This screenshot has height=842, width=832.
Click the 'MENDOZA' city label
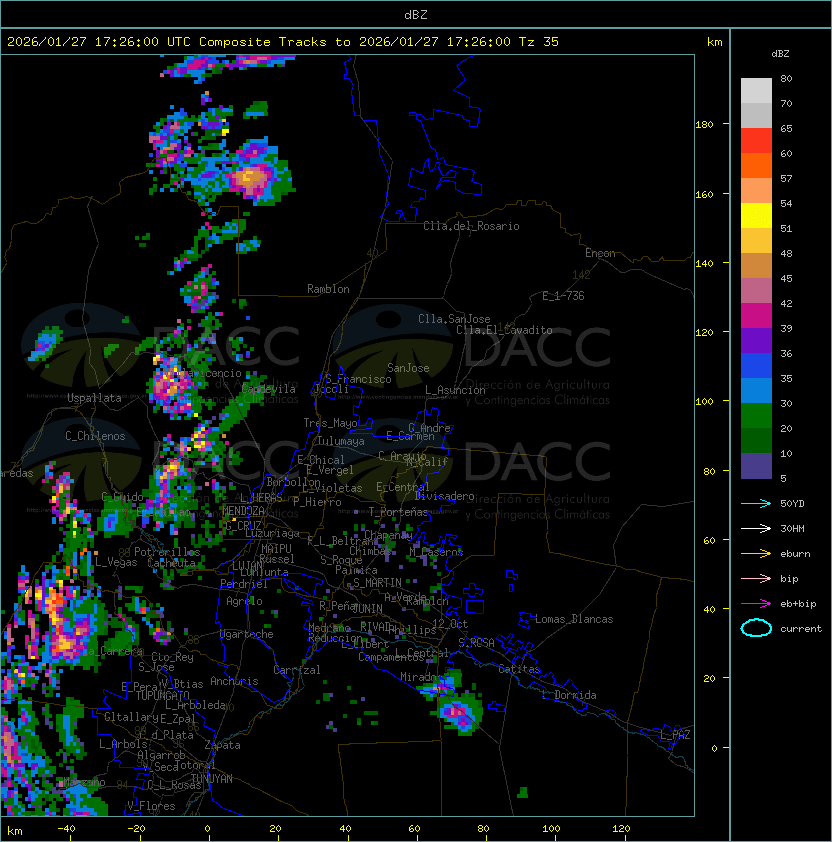click(243, 510)
